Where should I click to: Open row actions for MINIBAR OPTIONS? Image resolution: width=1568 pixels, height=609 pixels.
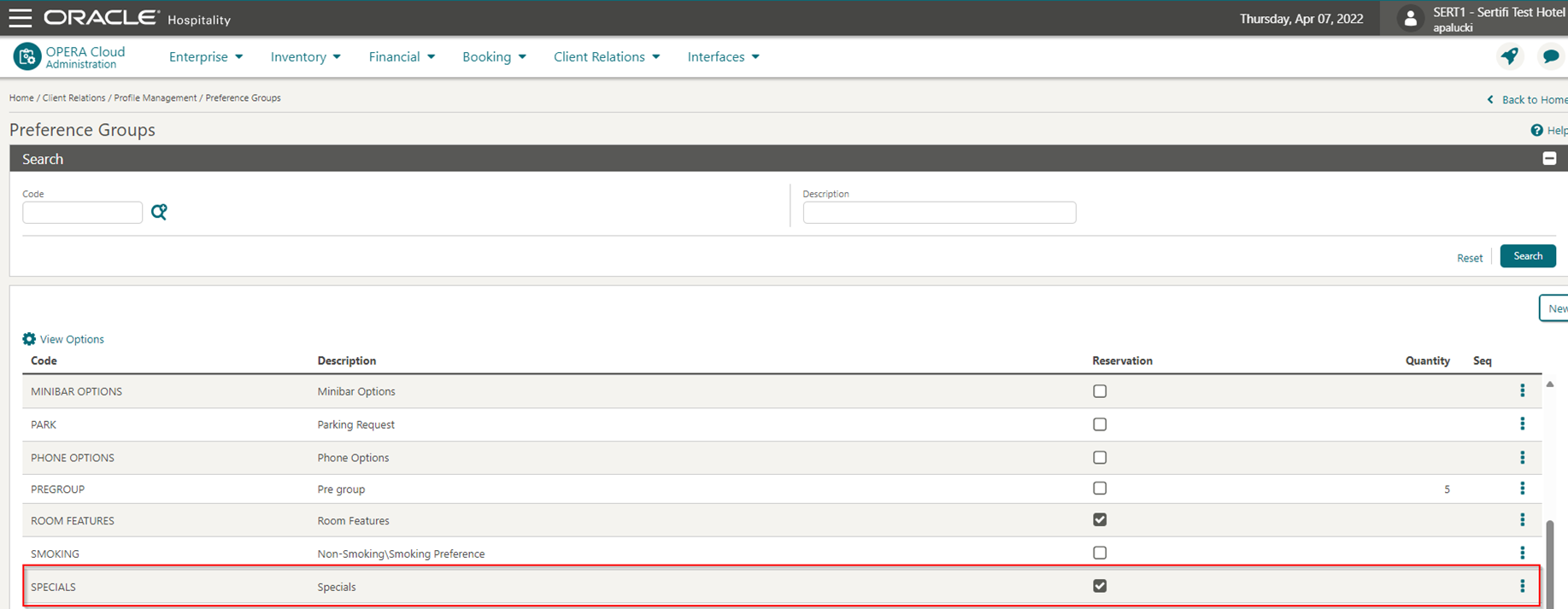[1522, 390]
